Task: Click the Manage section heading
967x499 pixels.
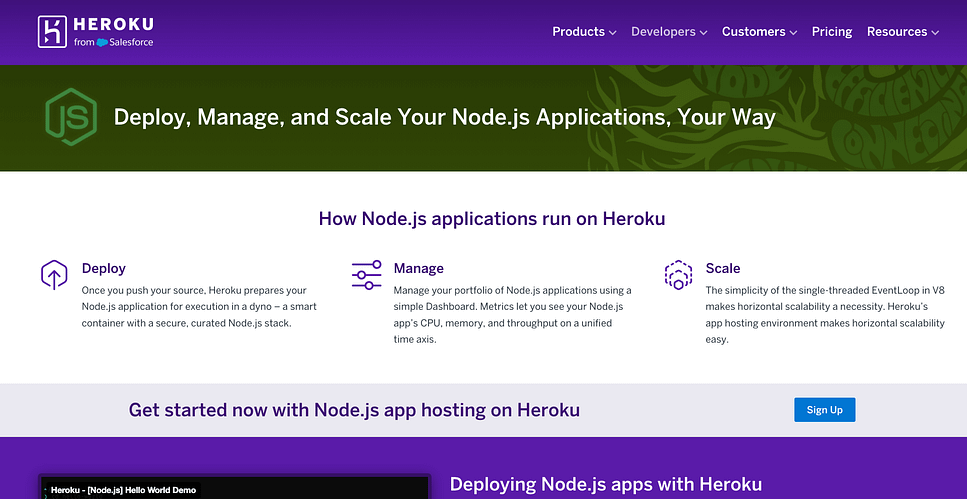Action: (419, 268)
